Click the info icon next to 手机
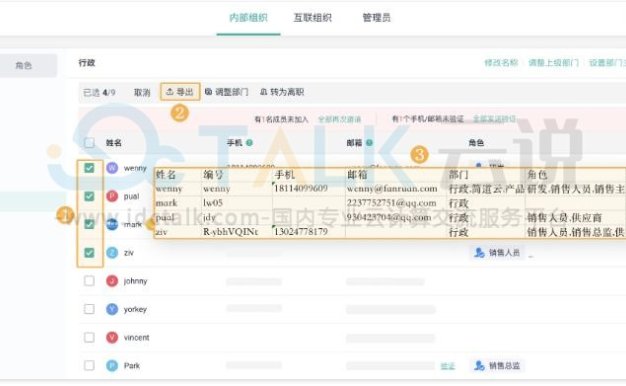626x386 pixels. point(249,143)
